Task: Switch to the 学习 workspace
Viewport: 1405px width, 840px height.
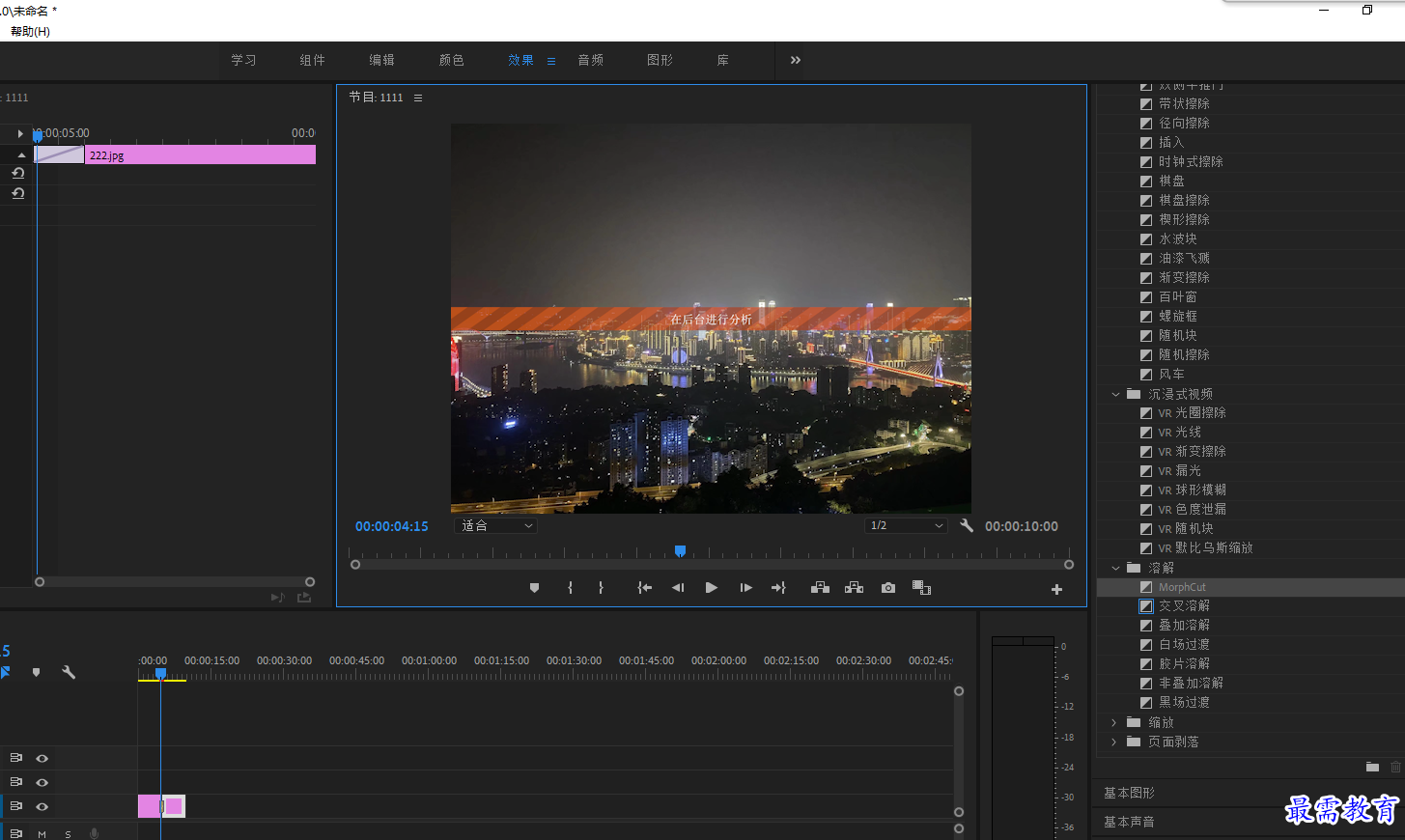Action: coord(243,60)
